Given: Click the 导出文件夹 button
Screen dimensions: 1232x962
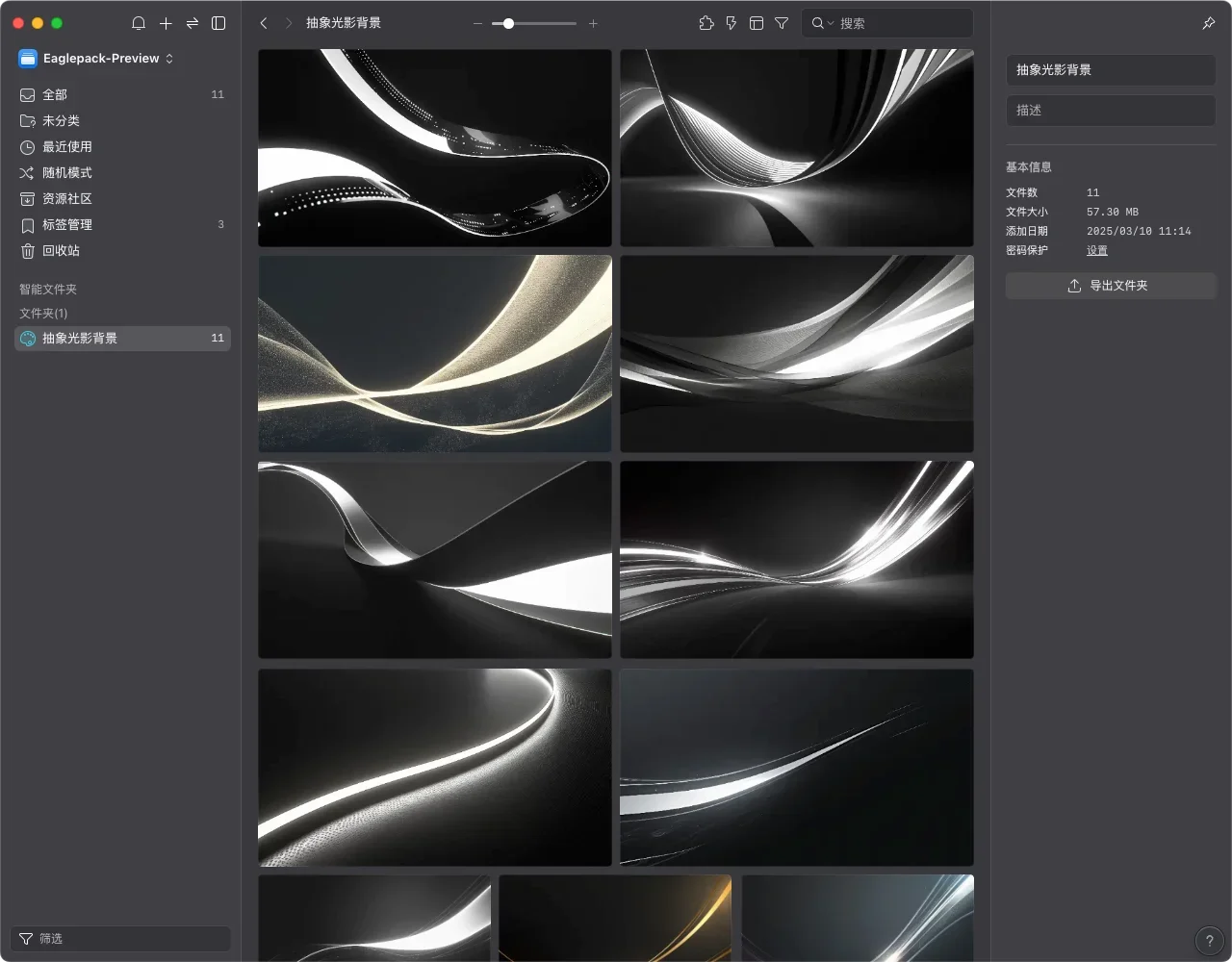Looking at the screenshot, I should point(1110,286).
